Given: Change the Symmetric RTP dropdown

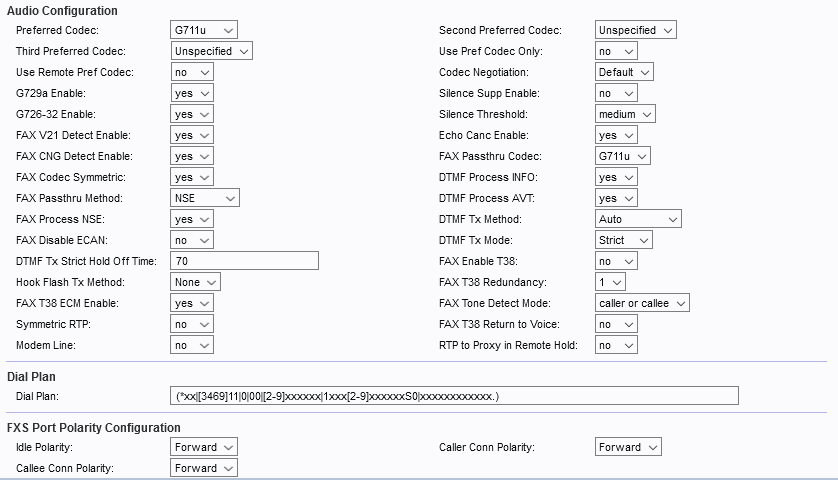Looking at the screenshot, I should coord(192,324).
